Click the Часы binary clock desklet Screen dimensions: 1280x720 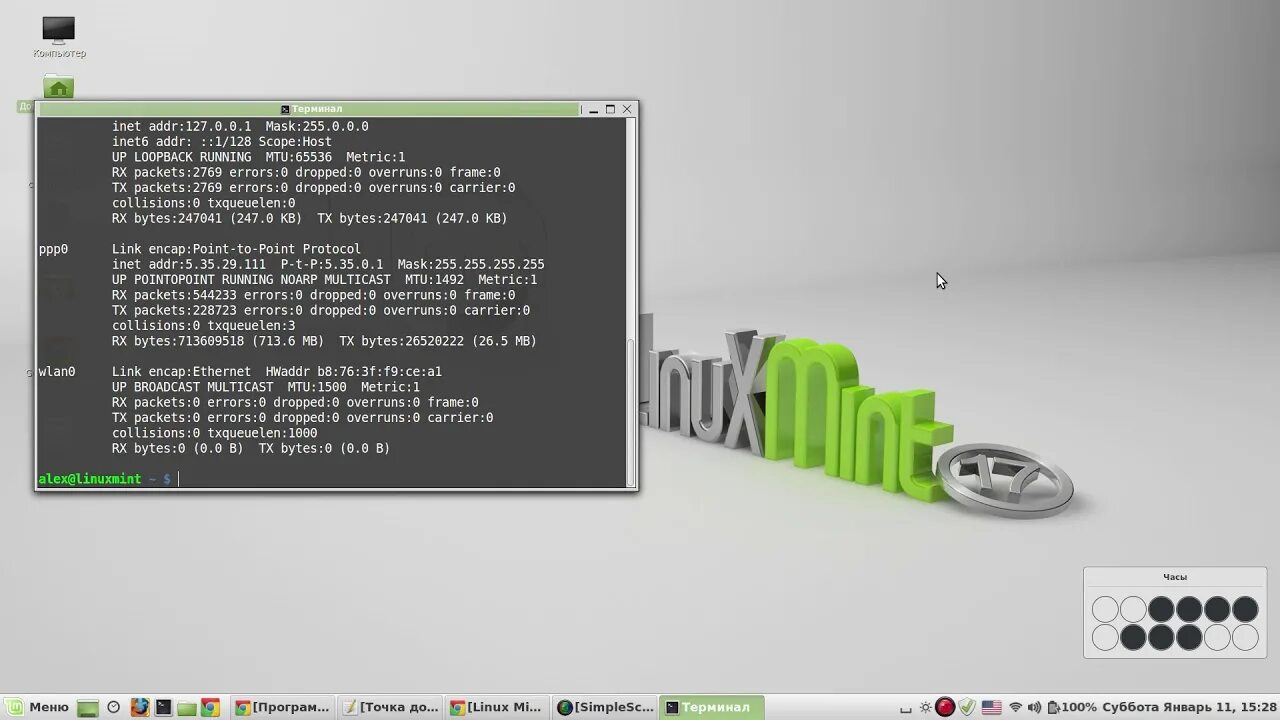pos(1175,612)
